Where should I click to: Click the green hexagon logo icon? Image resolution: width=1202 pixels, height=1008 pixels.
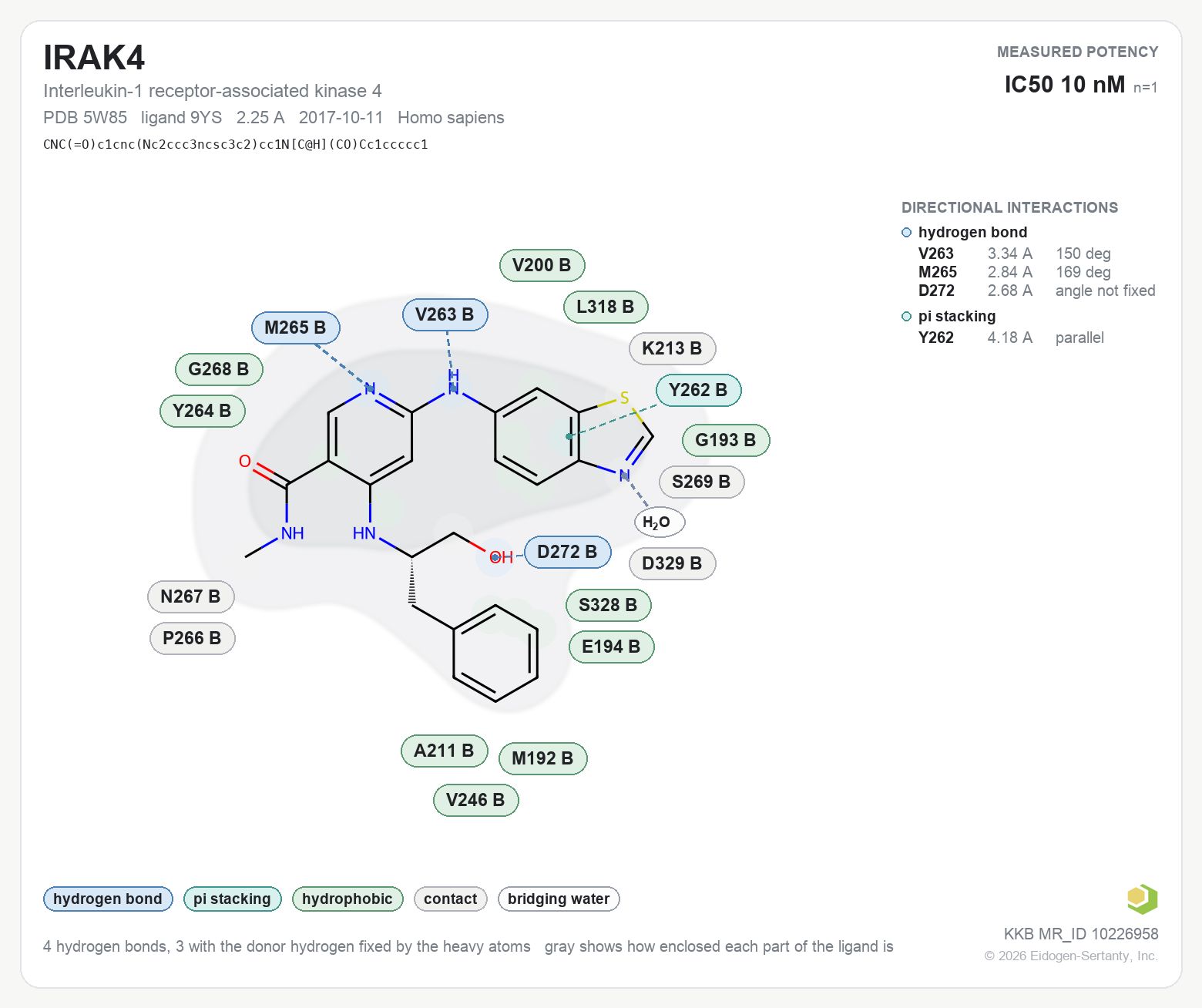(x=1142, y=899)
